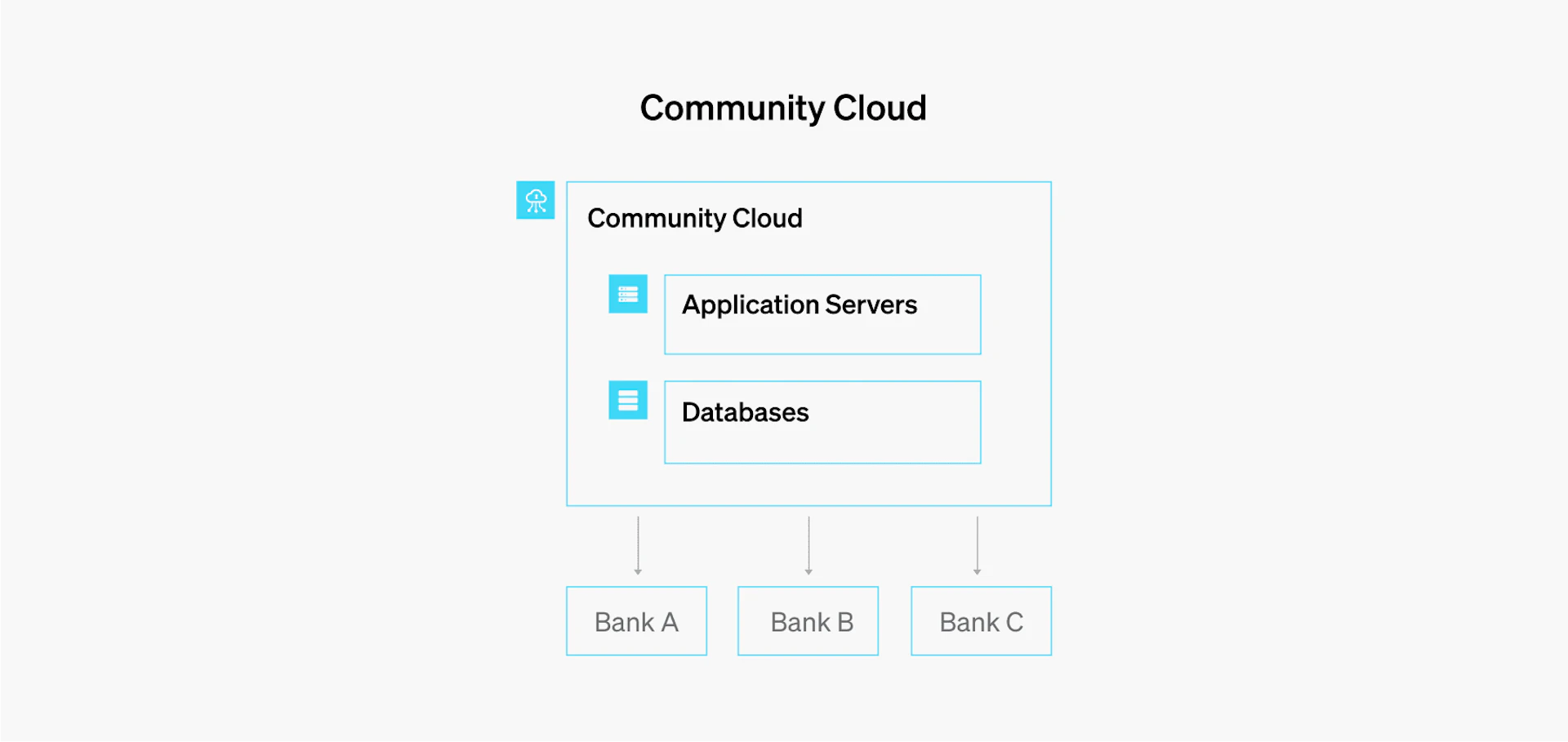Screen dimensions: 1568x742
Task: Click the Bank A box
Action: pyautogui.click(x=637, y=621)
